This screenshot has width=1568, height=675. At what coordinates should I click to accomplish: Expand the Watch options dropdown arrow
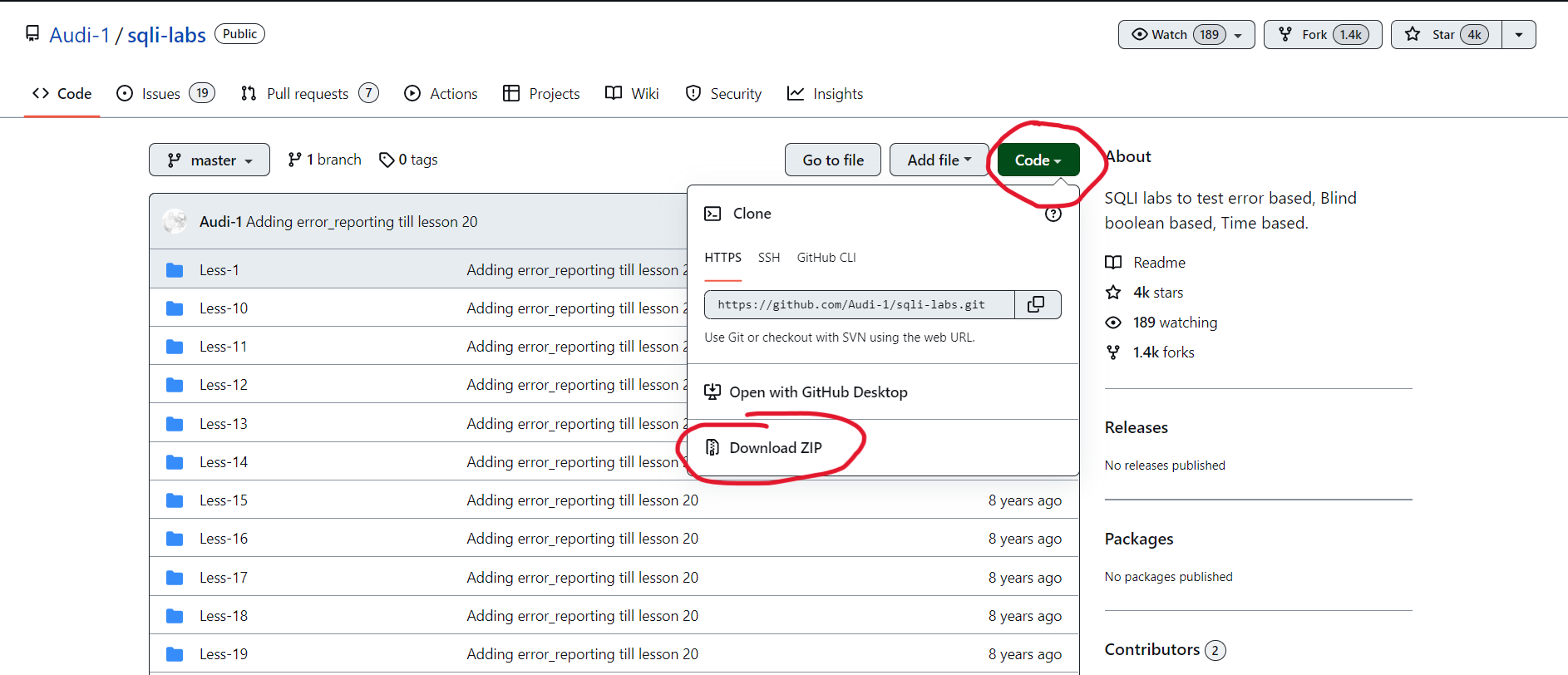tap(1239, 35)
